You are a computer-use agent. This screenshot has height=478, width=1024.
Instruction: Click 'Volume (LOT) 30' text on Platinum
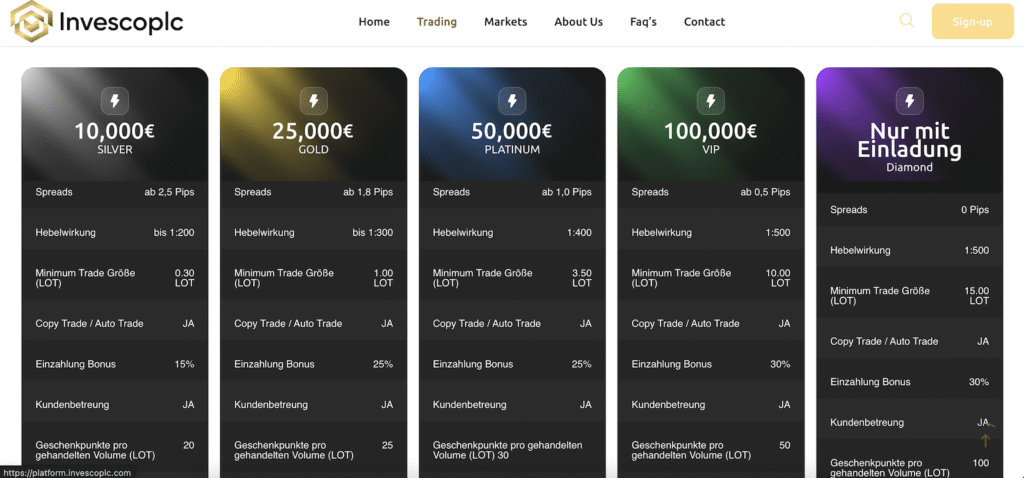tap(470, 455)
